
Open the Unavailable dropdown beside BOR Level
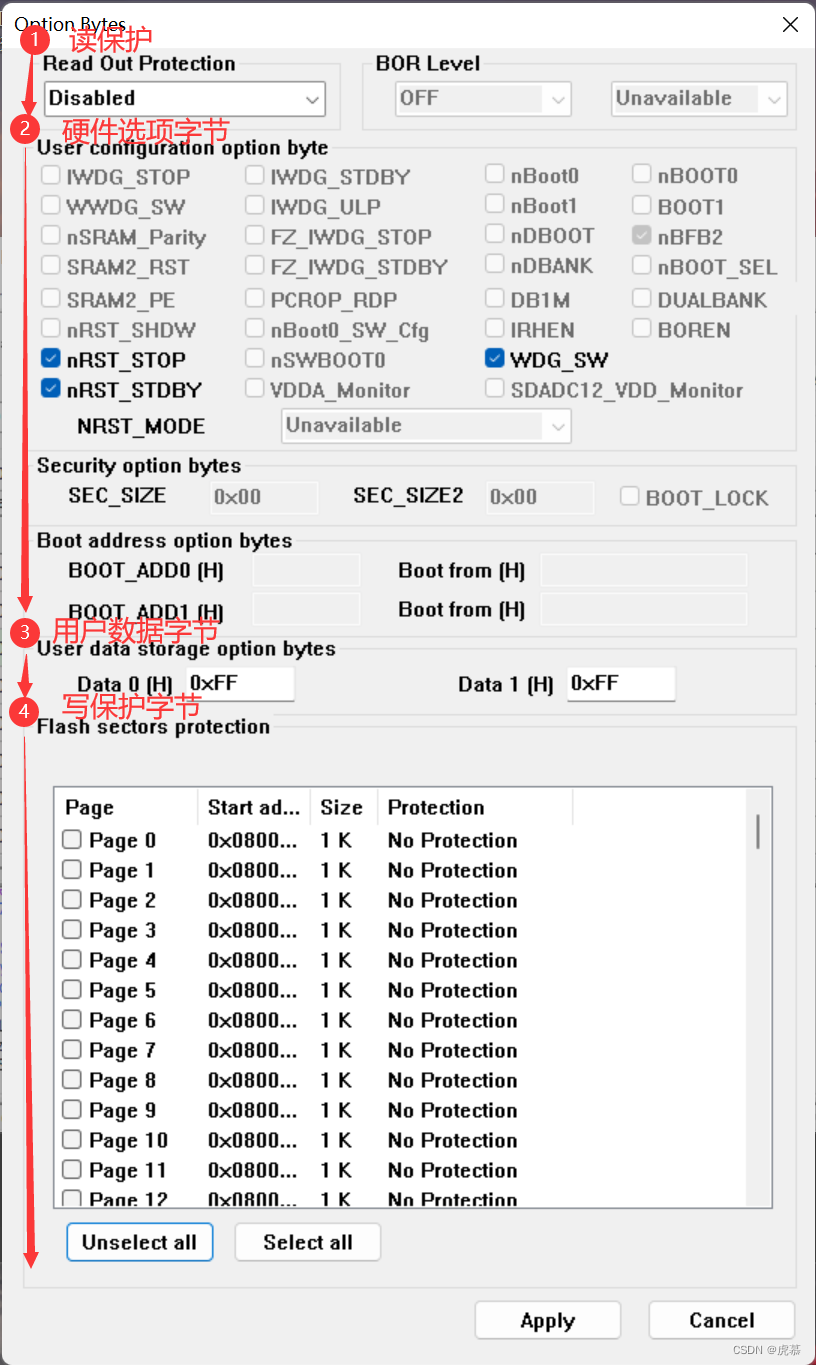[x=700, y=98]
